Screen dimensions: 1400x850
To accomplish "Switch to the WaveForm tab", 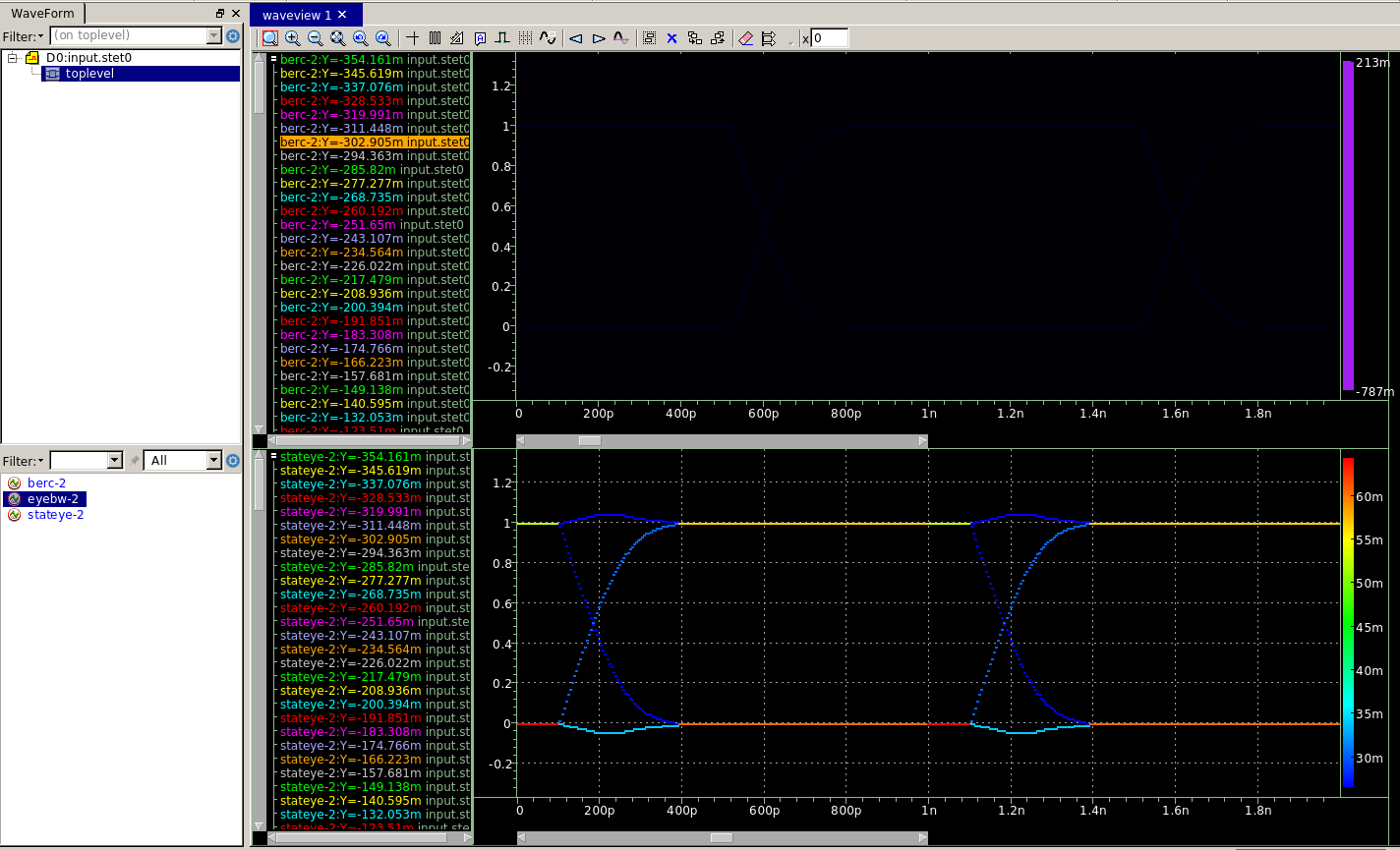I will (42, 13).
